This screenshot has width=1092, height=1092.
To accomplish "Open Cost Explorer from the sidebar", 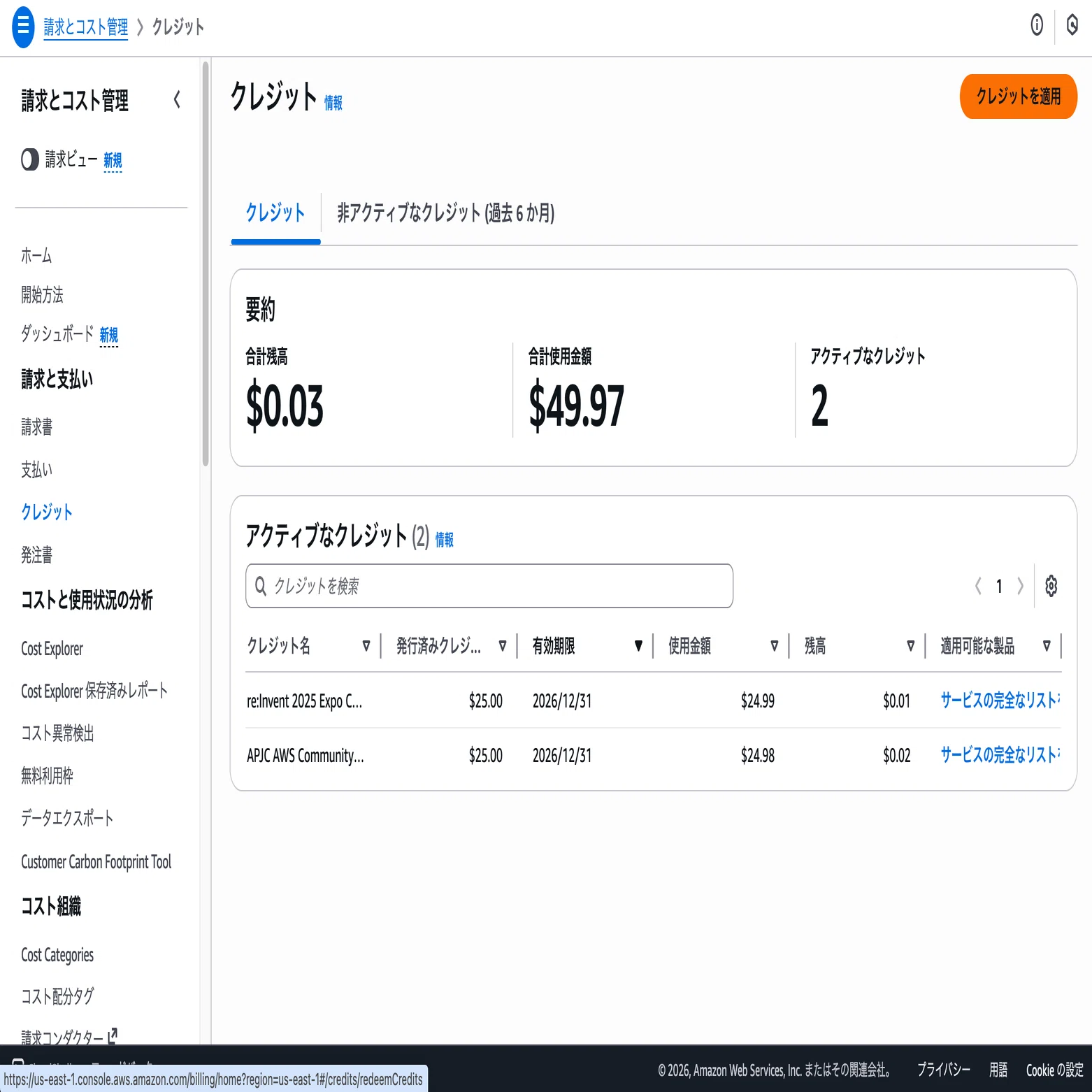I will pyautogui.click(x=52, y=649).
